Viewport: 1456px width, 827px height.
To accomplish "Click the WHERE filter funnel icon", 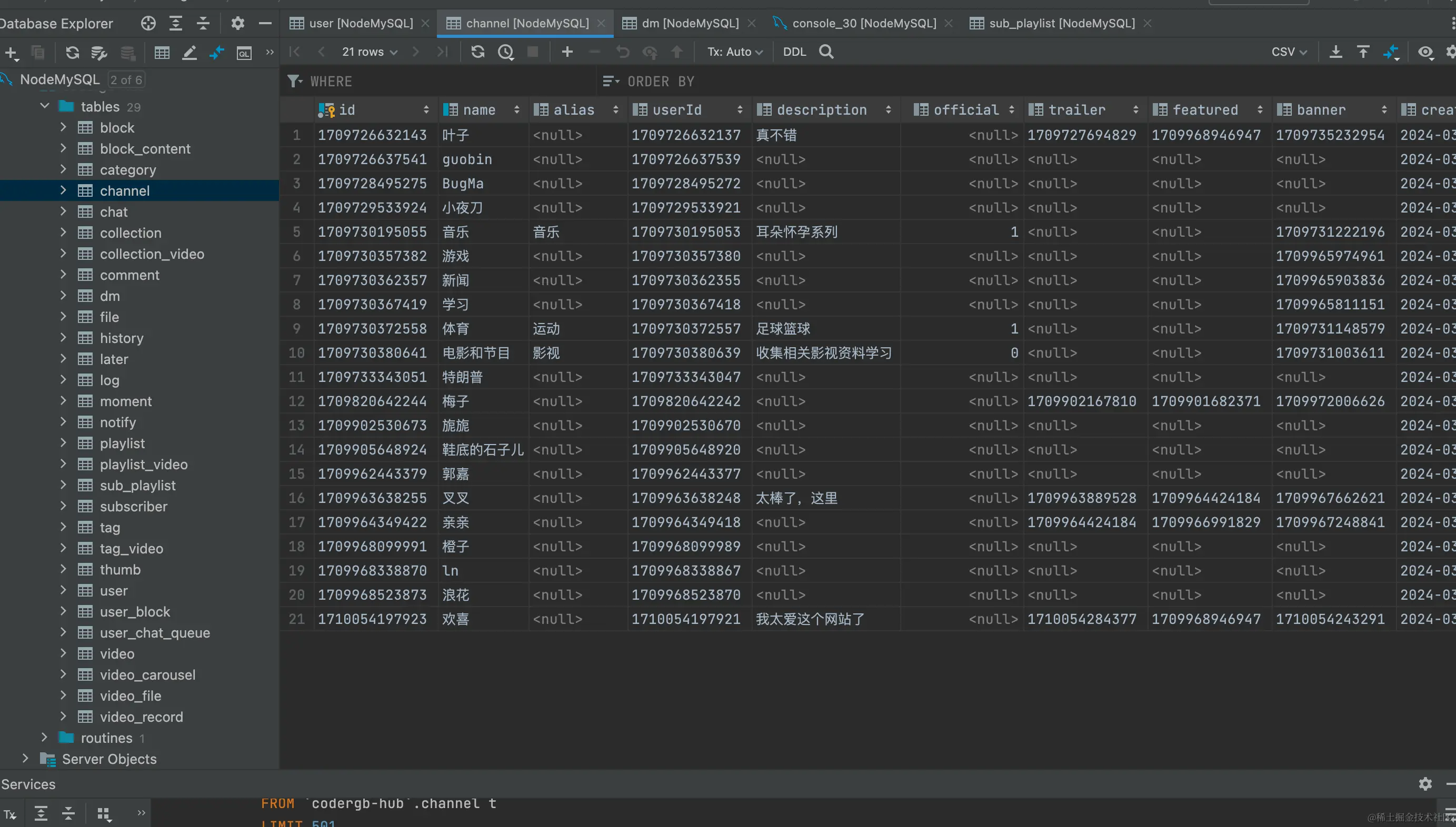I will pos(294,81).
